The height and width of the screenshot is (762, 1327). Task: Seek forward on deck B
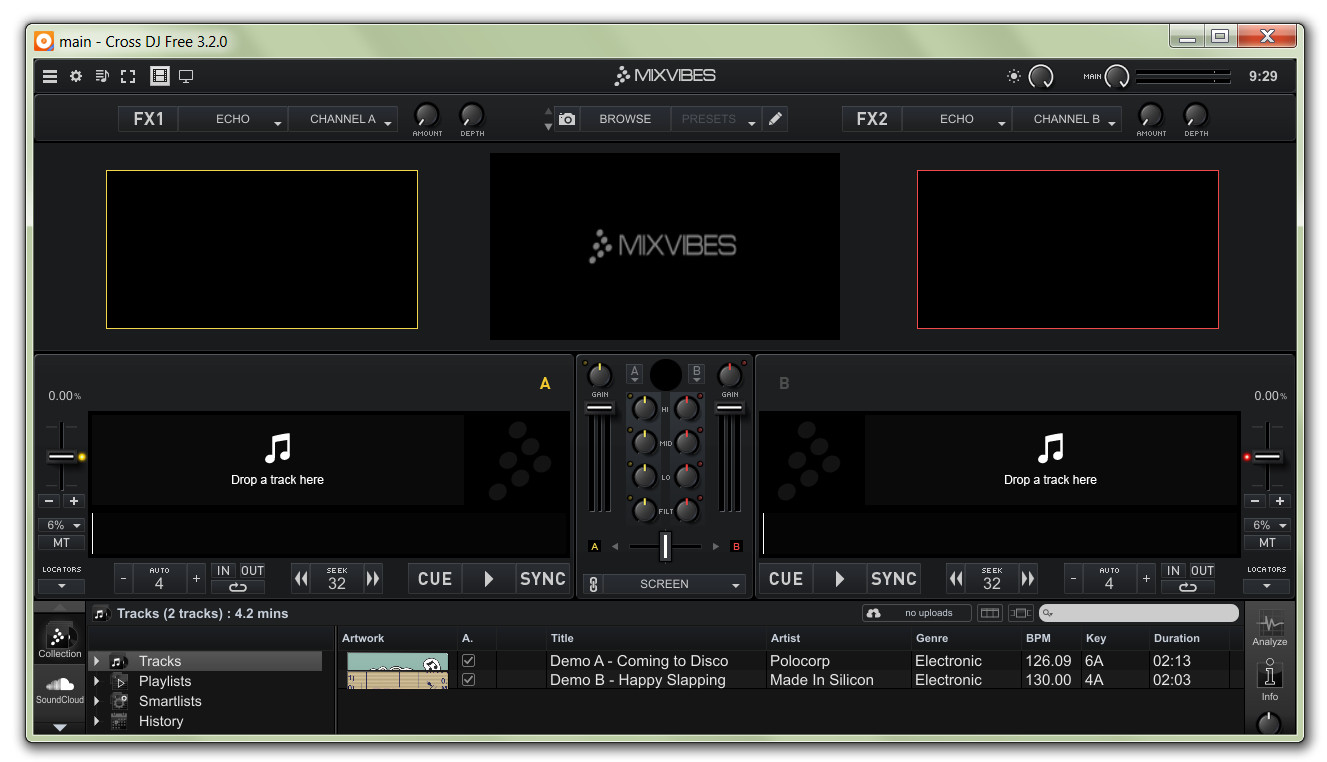click(1027, 579)
